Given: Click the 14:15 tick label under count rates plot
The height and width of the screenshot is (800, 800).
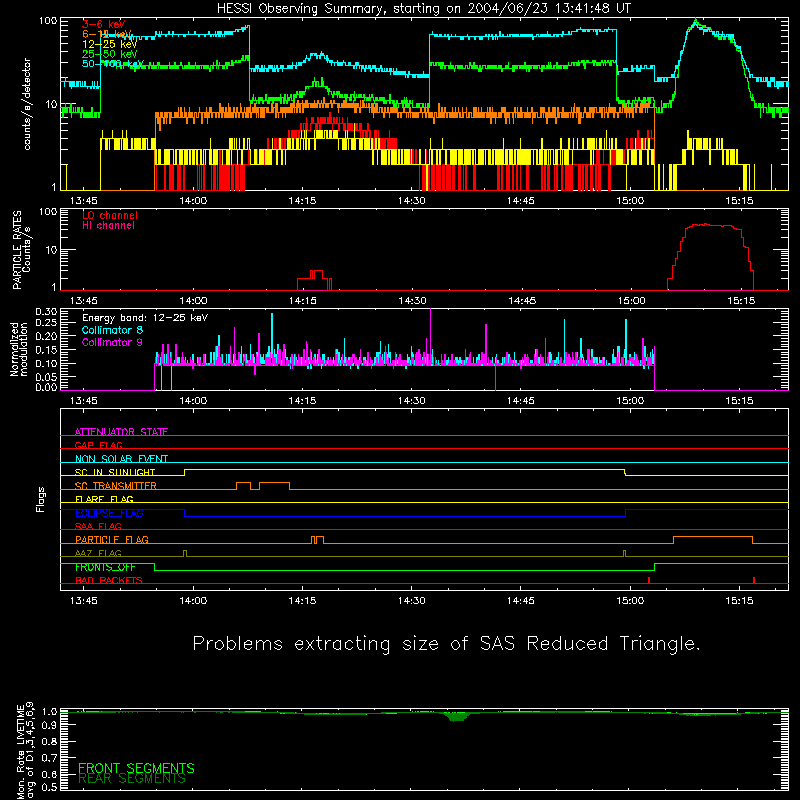Looking at the screenshot, I should (x=303, y=201).
